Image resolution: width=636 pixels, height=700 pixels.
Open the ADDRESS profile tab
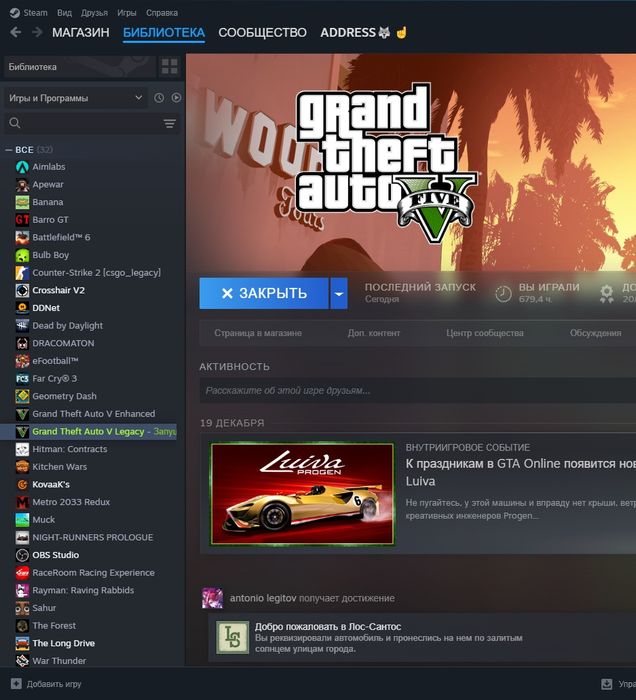pyautogui.click(x=363, y=33)
